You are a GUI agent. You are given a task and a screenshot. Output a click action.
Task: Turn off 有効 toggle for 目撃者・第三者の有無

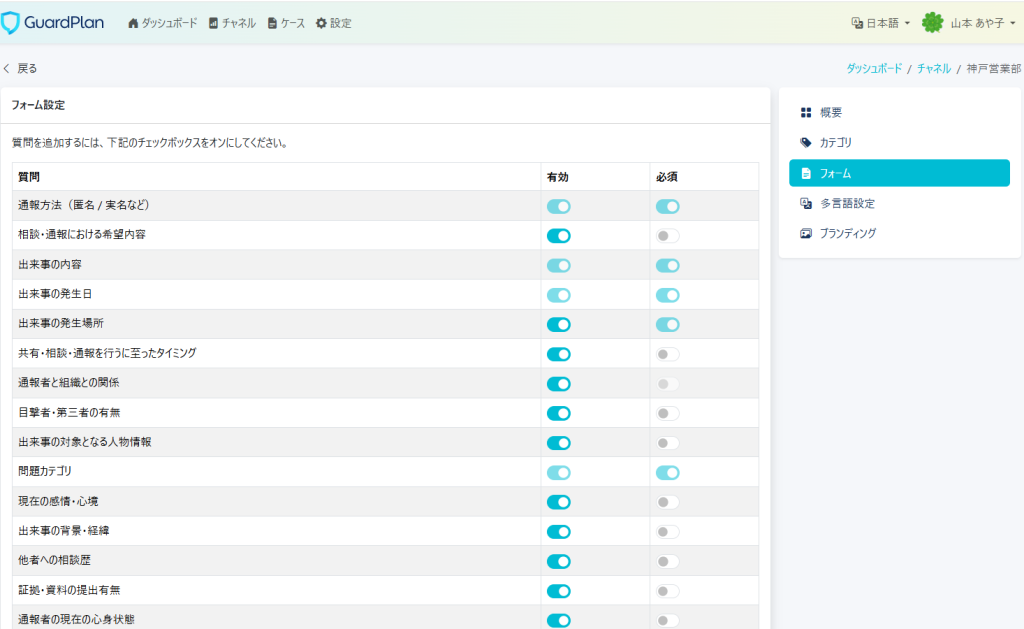tap(558, 413)
